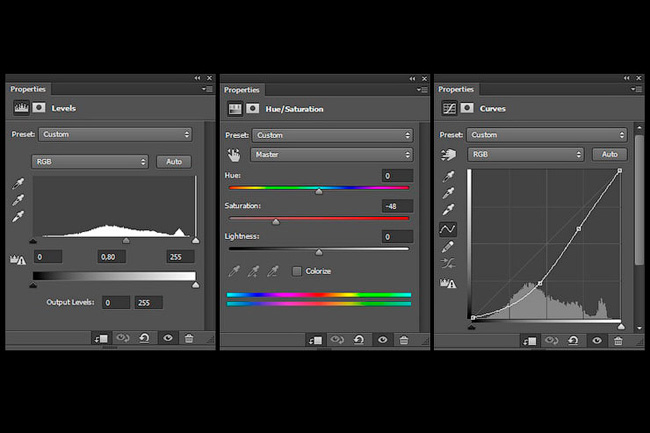Delete the Levels adjustment layer
This screenshot has width=650, height=433.
click(x=189, y=338)
